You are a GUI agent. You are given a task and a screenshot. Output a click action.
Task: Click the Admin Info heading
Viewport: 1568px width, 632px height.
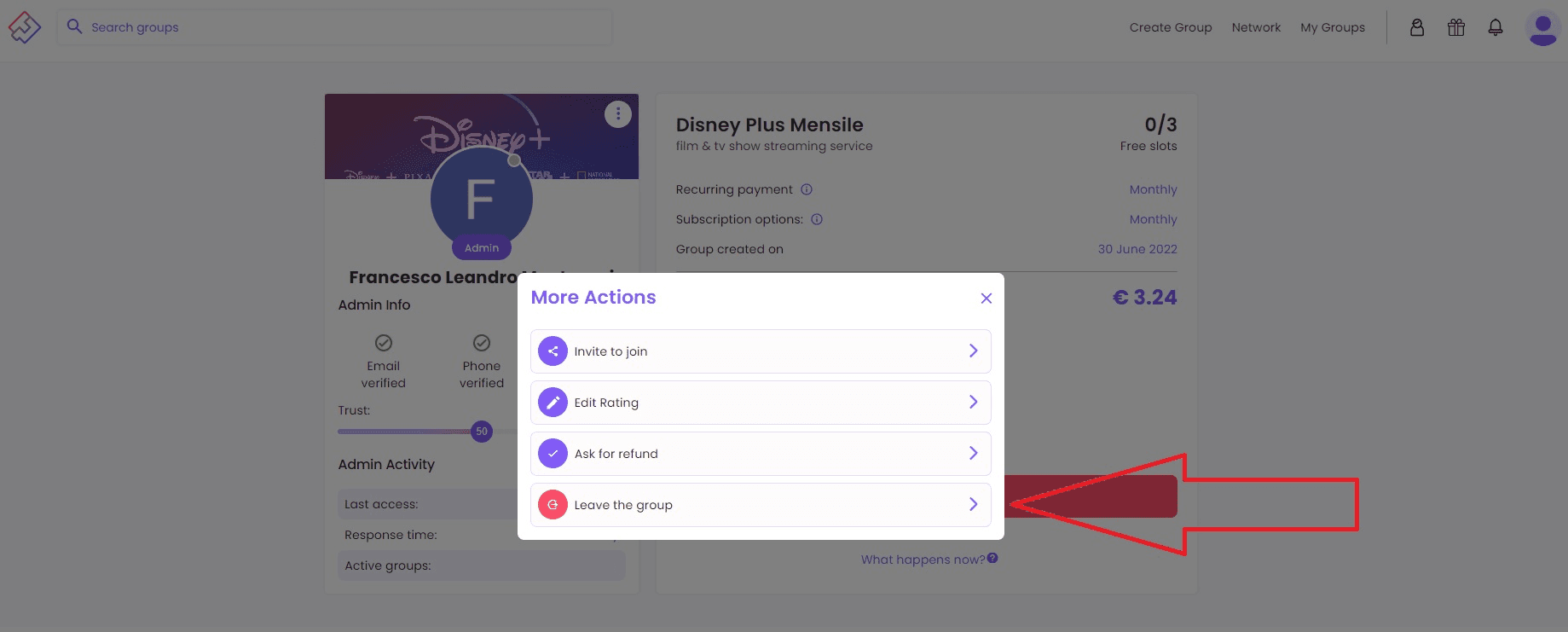pyautogui.click(x=374, y=304)
